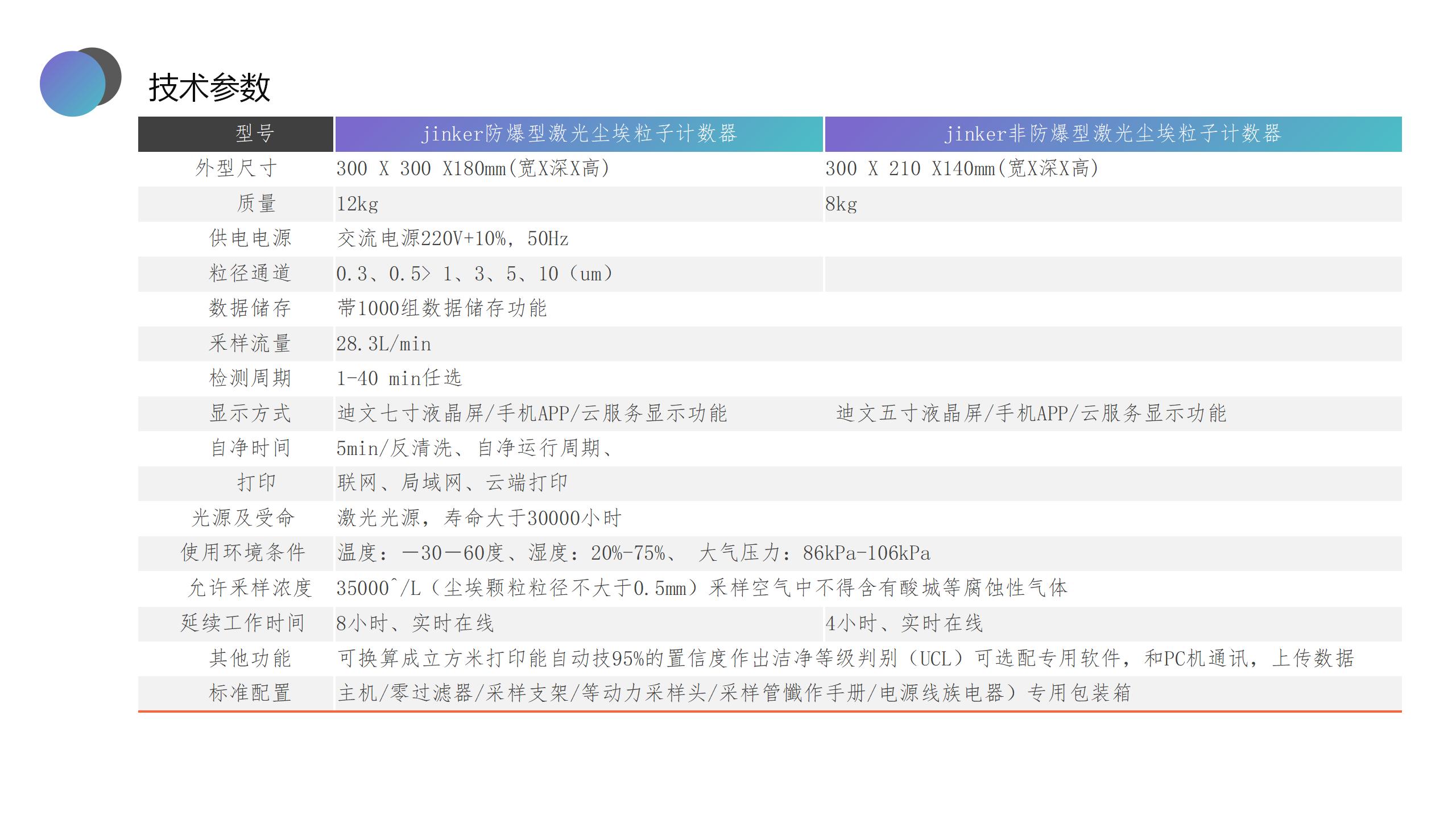Click the 28.3L/min flow value
Screen dimensions: 1456x819
pos(383,344)
